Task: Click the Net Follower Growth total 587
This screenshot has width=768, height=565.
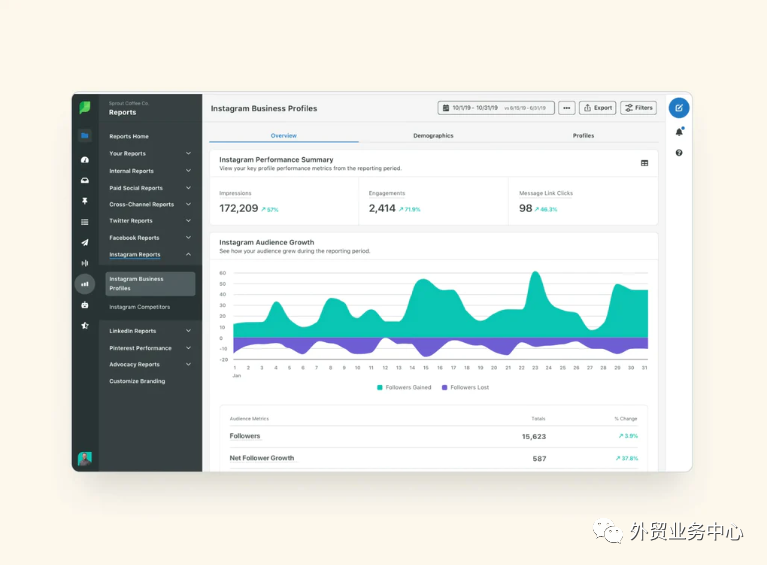Action: coord(539,459)
